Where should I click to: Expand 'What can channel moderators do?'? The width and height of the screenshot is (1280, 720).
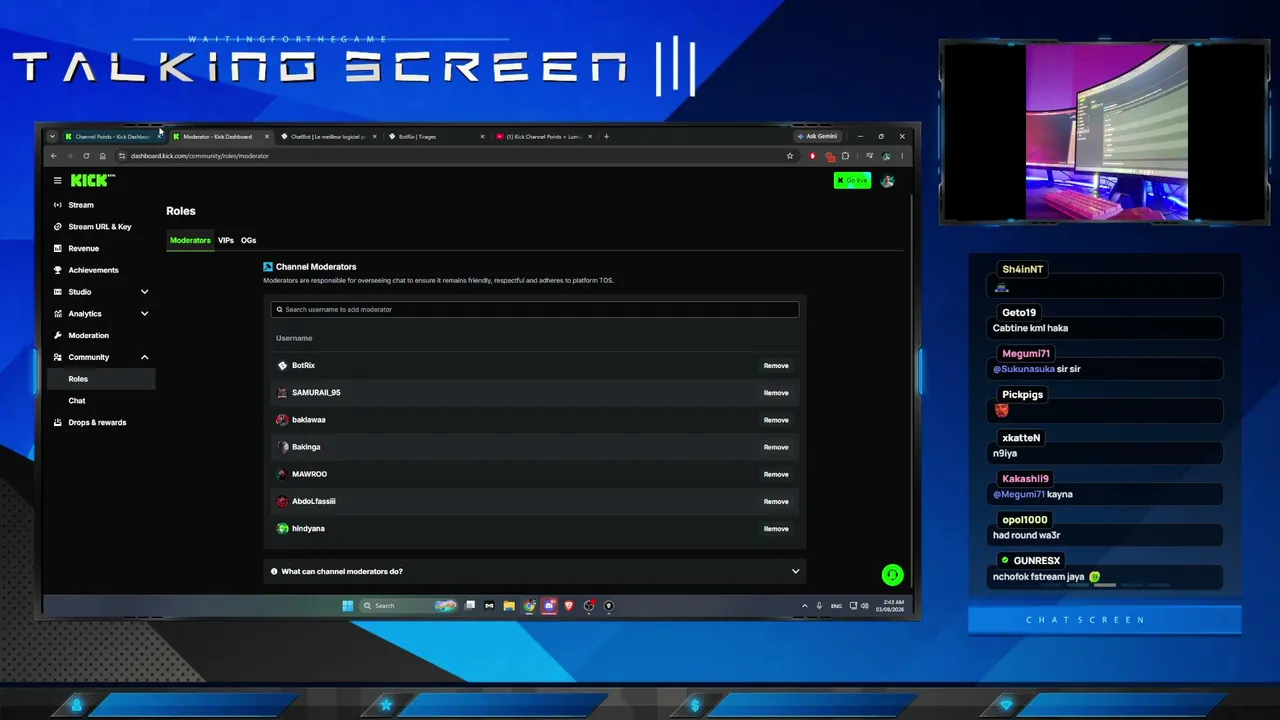(x=535, y=571)
